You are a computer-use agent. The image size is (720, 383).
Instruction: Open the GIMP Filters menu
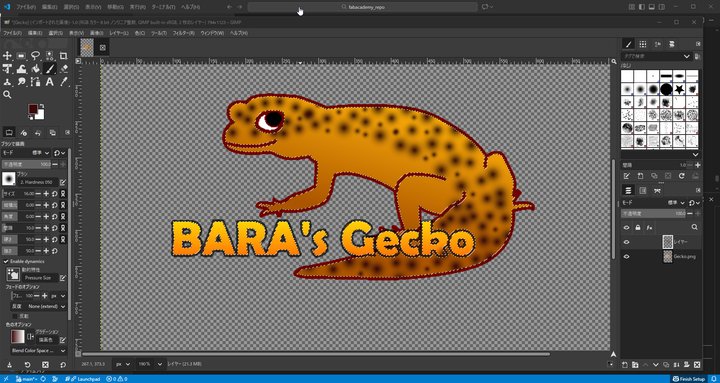[184, 34]
